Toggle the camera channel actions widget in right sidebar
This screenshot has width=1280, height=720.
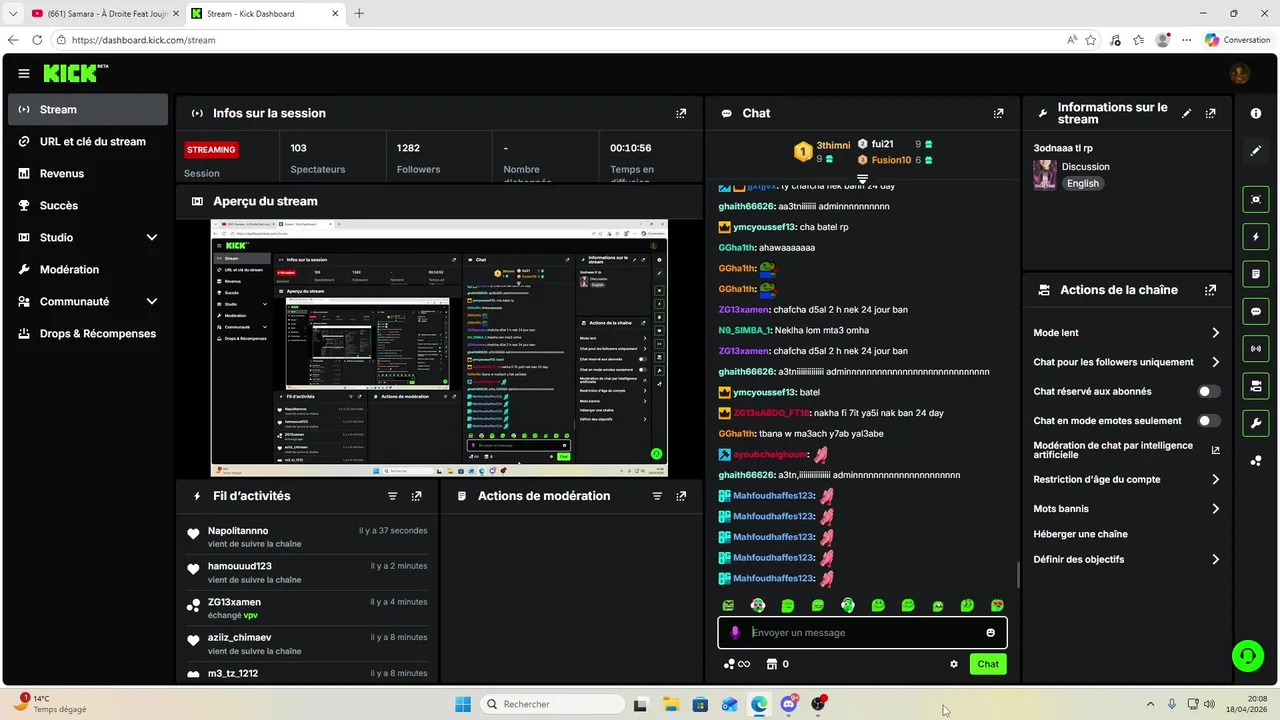(1256, 386)
